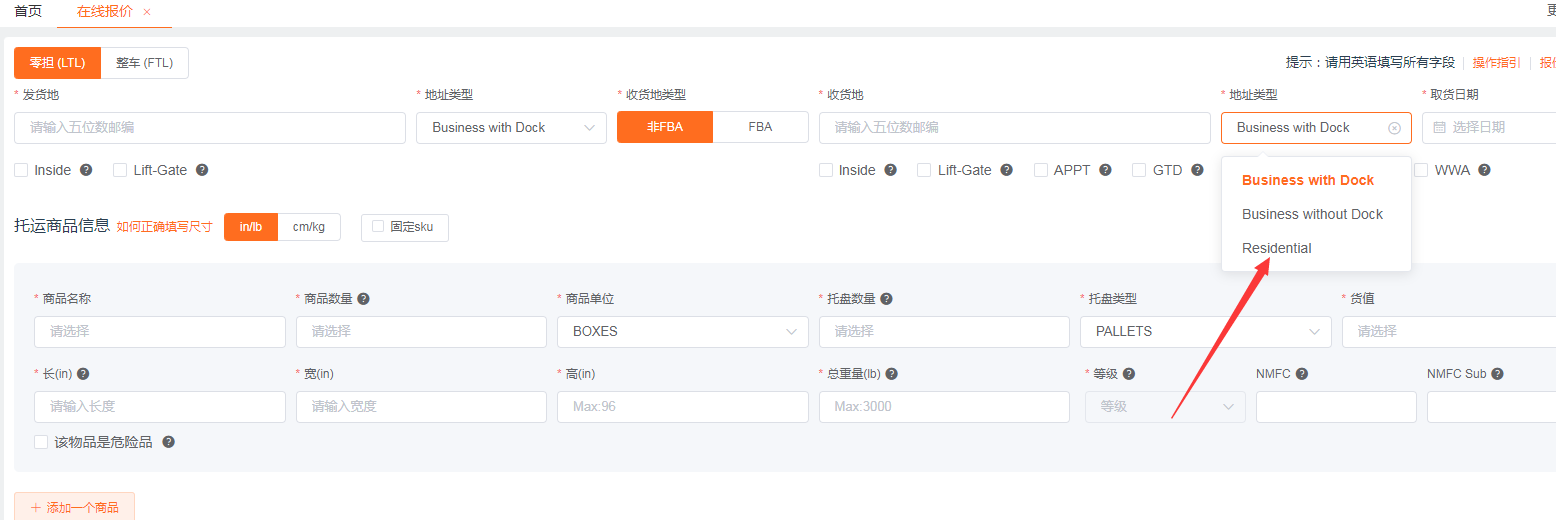Enable origin Lift-Gate checkbox

tap(121, 170)
